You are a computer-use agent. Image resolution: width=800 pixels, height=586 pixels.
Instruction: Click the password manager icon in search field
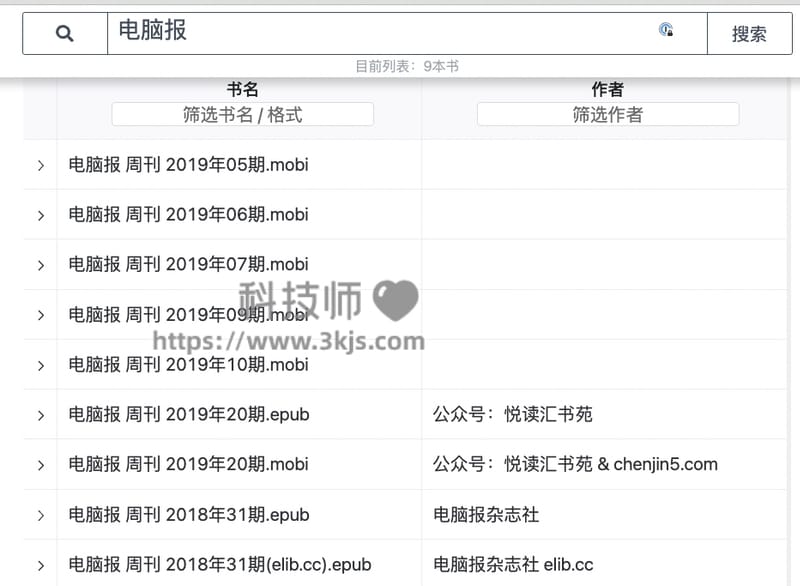point(666,30)
